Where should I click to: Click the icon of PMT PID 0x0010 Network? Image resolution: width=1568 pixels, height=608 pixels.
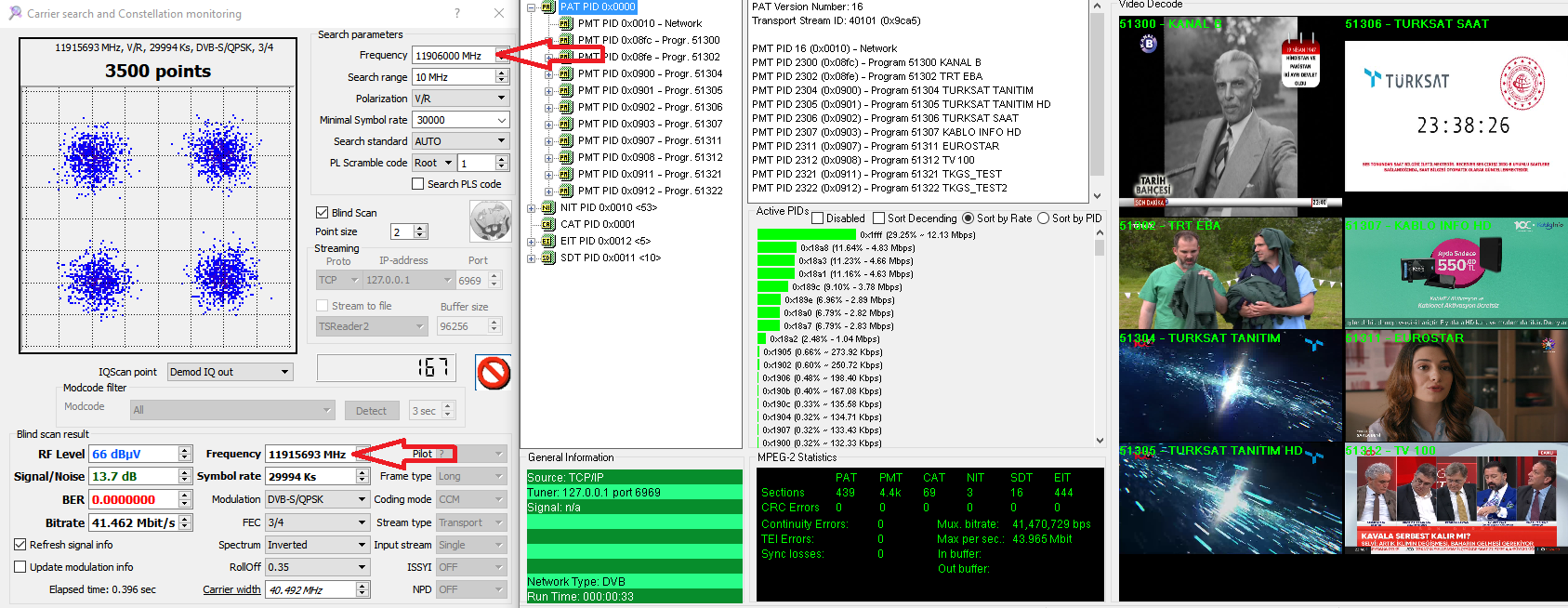click(x=566, y=23)
